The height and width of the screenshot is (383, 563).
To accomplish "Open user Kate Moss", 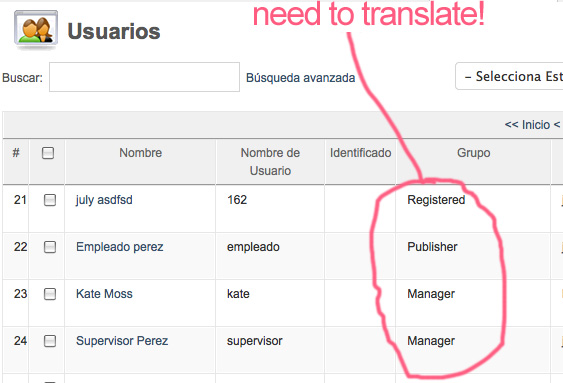I will [x=104, y=294].
